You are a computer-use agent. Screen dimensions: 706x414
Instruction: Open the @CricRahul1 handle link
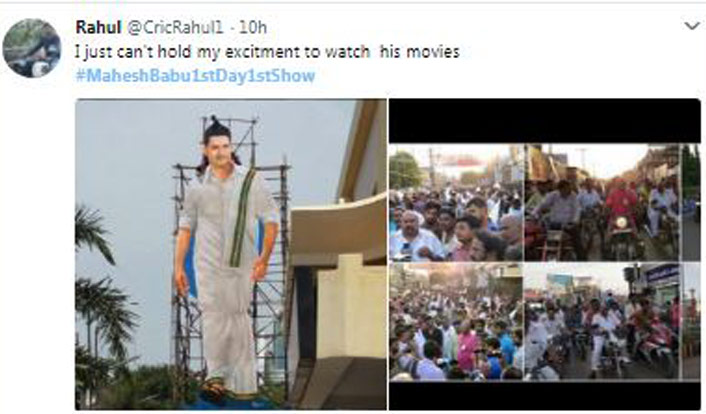pyautogui.click(x=175, y=27)
